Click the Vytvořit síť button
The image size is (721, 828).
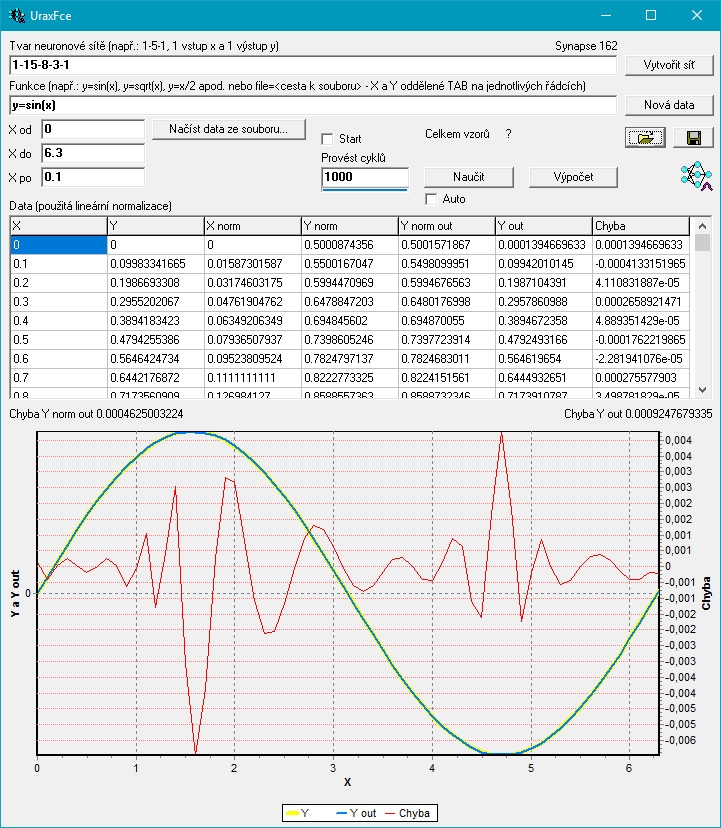(x=669, y=65)
